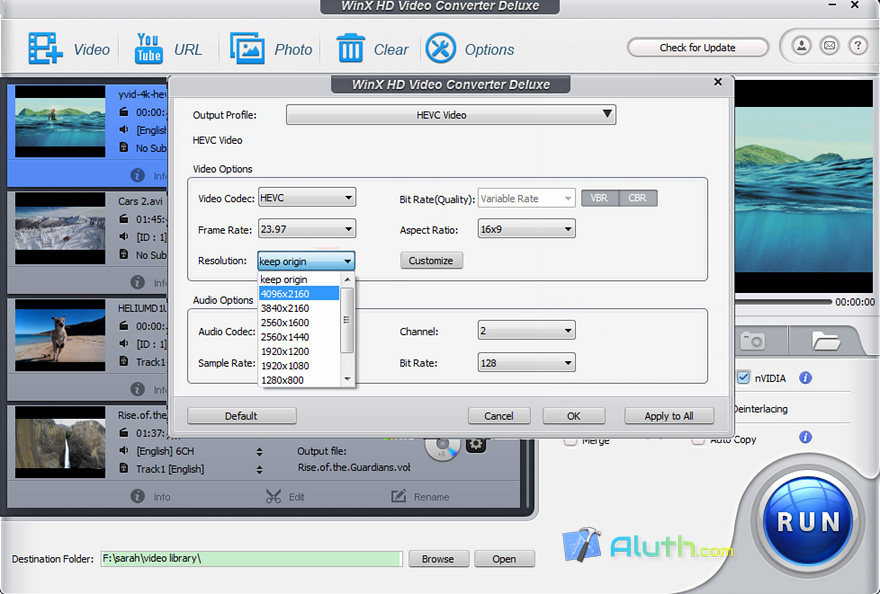The height and width of the screenshot is (594, 880).
Task: Click Cancel in the dialog
Action: [499, 416]
